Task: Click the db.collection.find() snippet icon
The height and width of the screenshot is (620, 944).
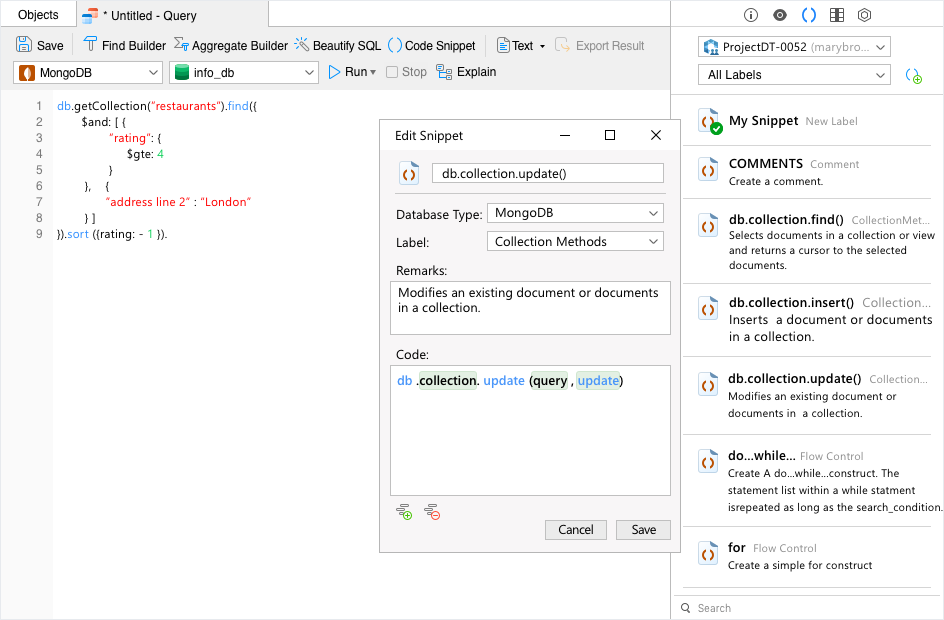Action: pos(708,226)
